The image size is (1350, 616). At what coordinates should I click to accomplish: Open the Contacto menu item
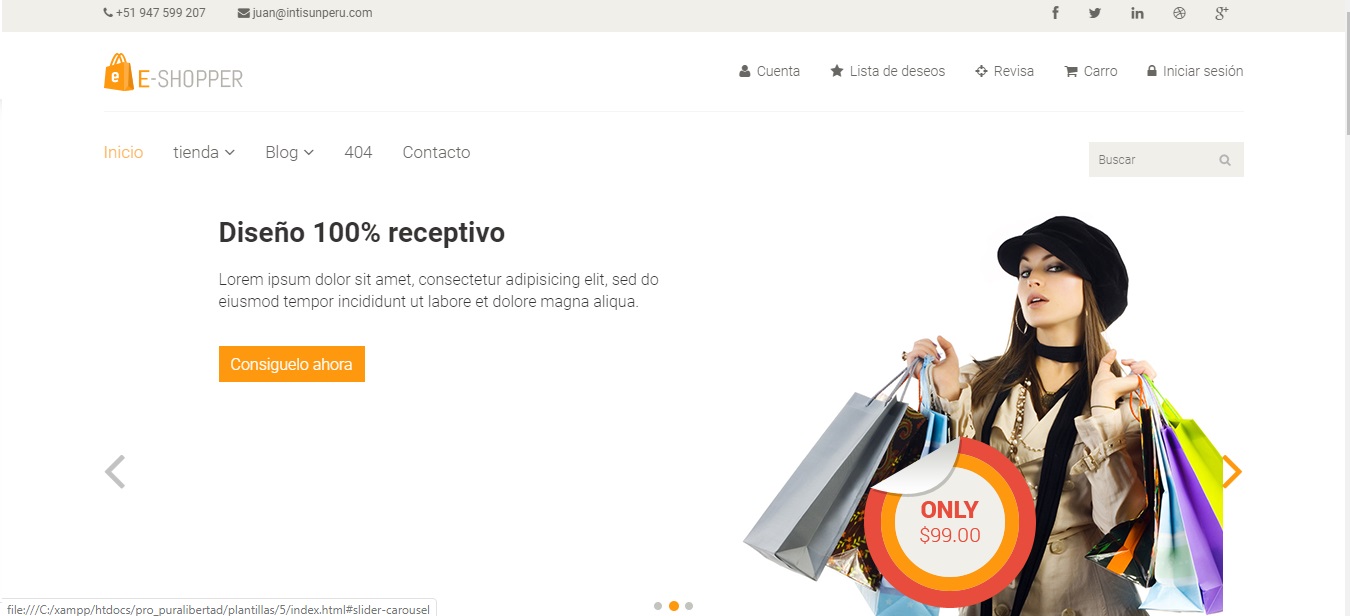tap(436, 152)
